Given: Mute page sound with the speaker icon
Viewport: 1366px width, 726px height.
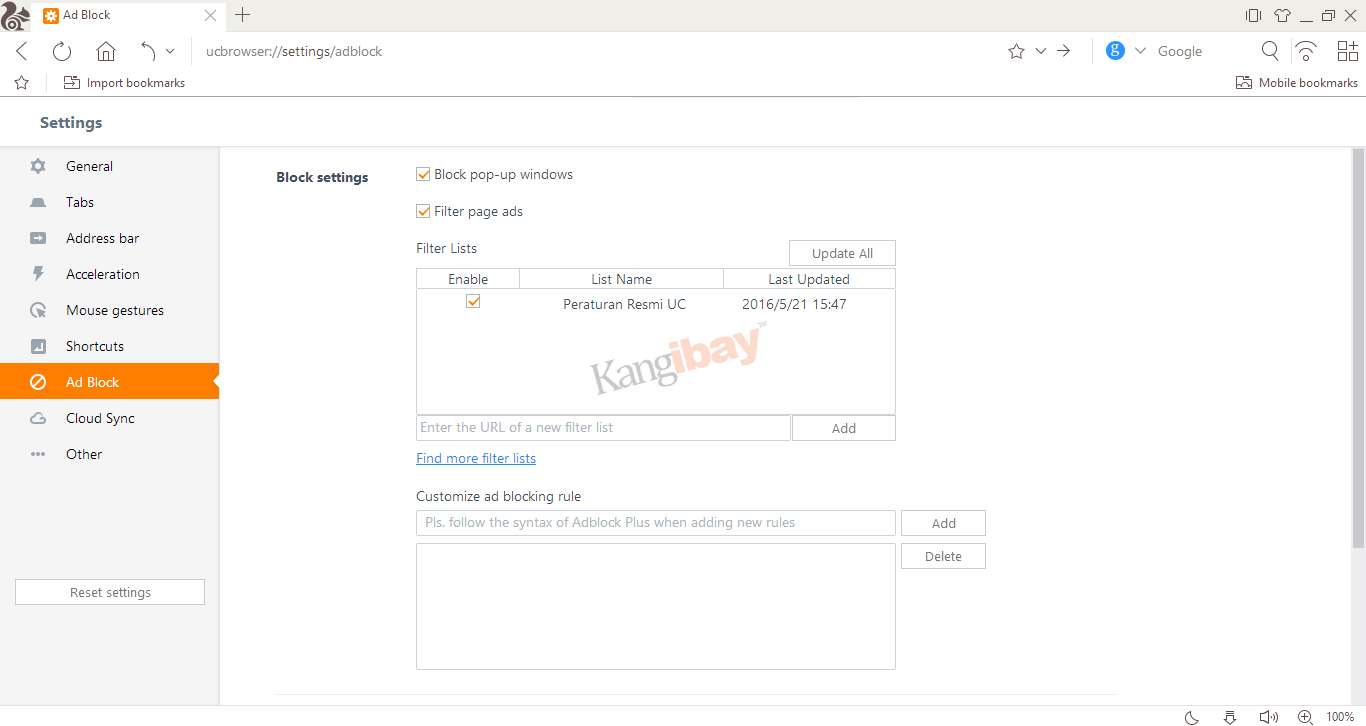Looking at the screenshot, I should (x=1267, y=717).
